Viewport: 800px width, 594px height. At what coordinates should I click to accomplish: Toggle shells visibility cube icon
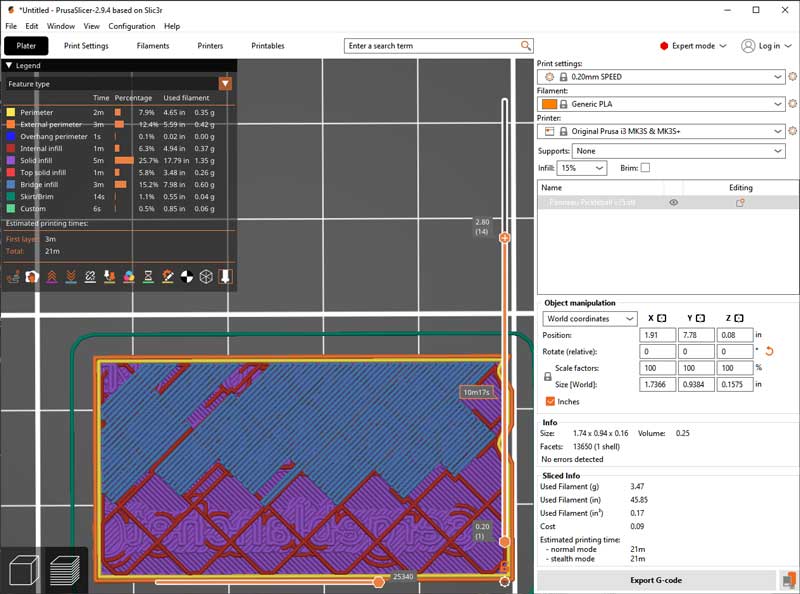coord(206,277)
